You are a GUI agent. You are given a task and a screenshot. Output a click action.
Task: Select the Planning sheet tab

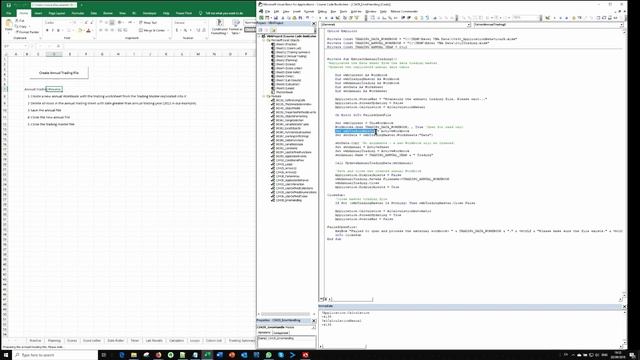pyautogui.click(x=54, y=340)
